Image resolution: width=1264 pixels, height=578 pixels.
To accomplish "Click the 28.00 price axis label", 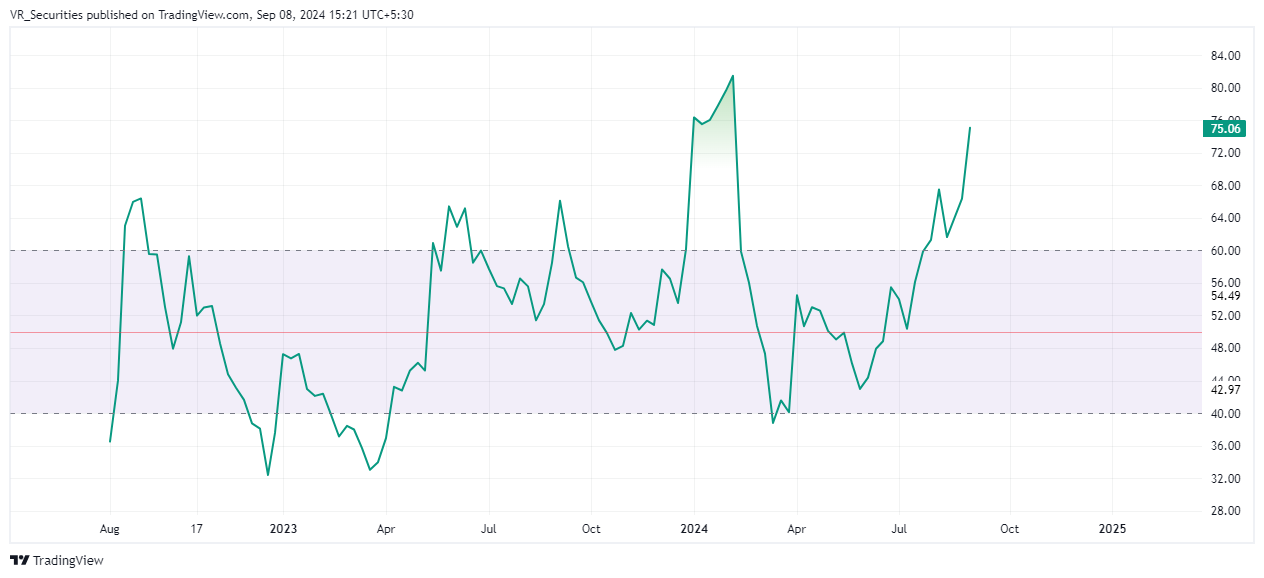I will [1225, 511].
